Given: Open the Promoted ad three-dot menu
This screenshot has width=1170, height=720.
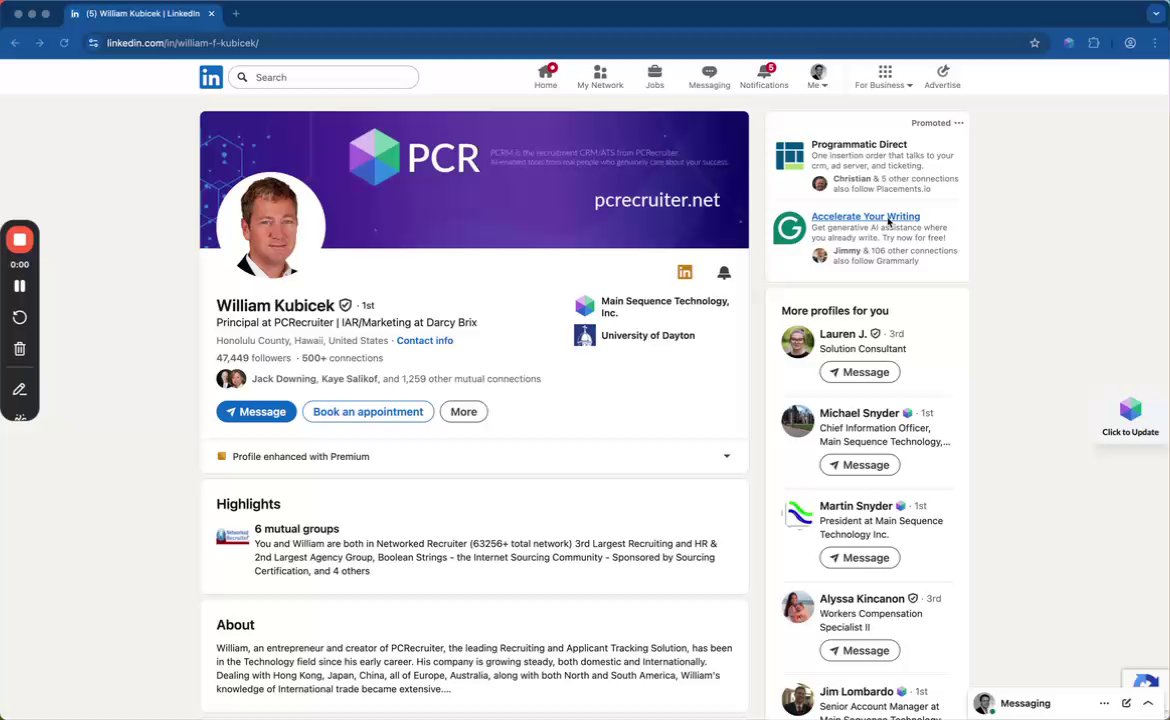Looking at the screenshot, I should pos(959,123).
